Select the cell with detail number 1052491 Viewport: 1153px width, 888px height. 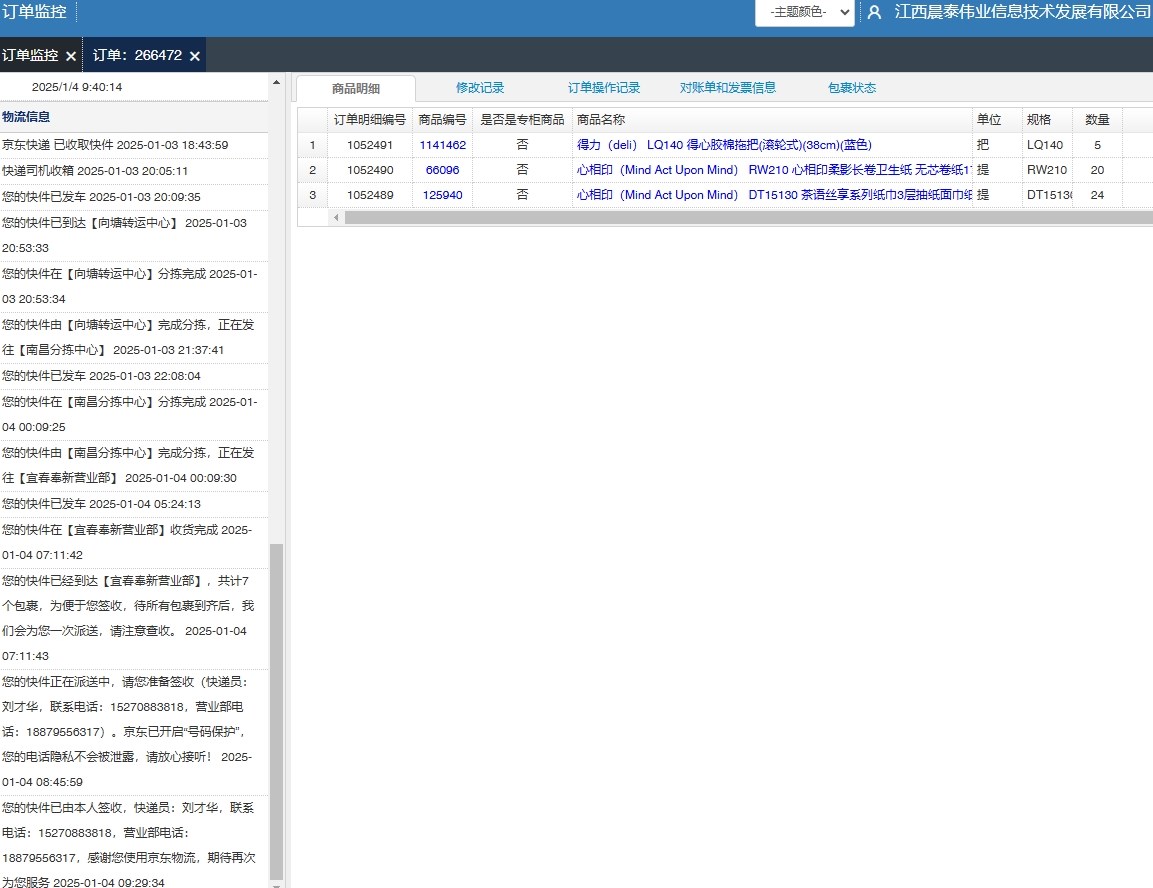tap(370, 145)
